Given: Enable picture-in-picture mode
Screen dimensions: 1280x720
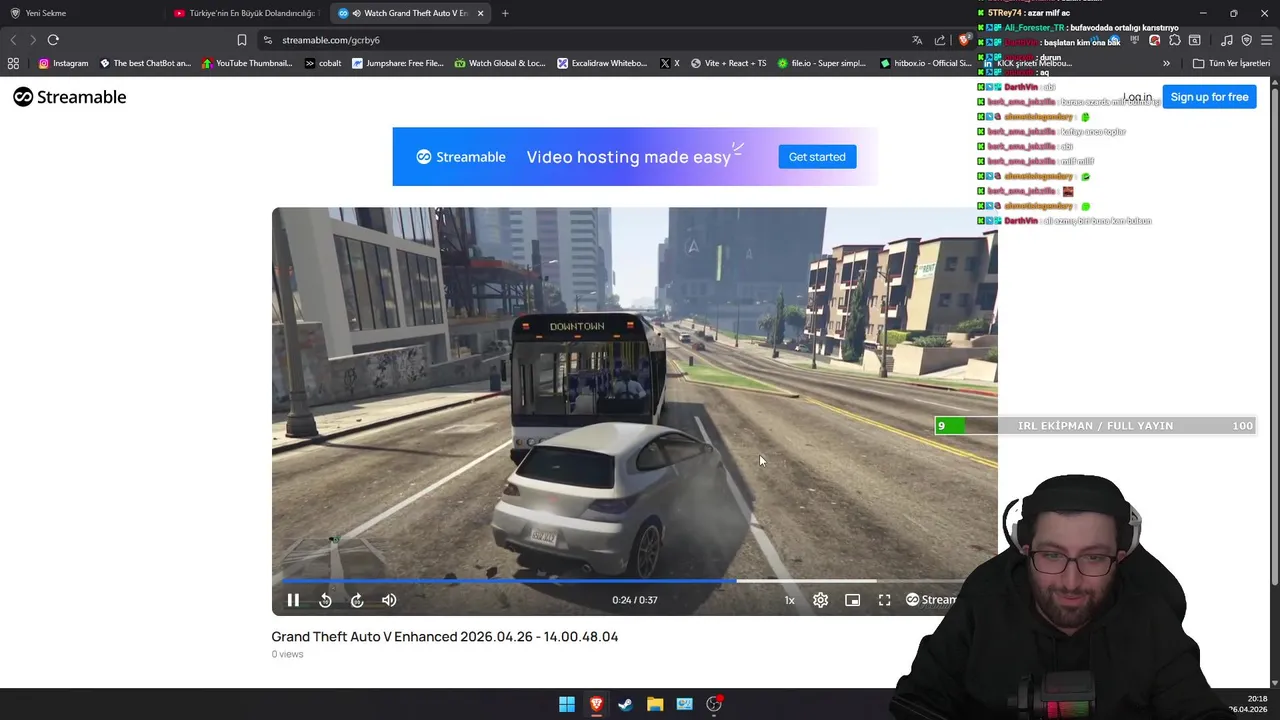Looking at the screenshot, I should (852, 600).
